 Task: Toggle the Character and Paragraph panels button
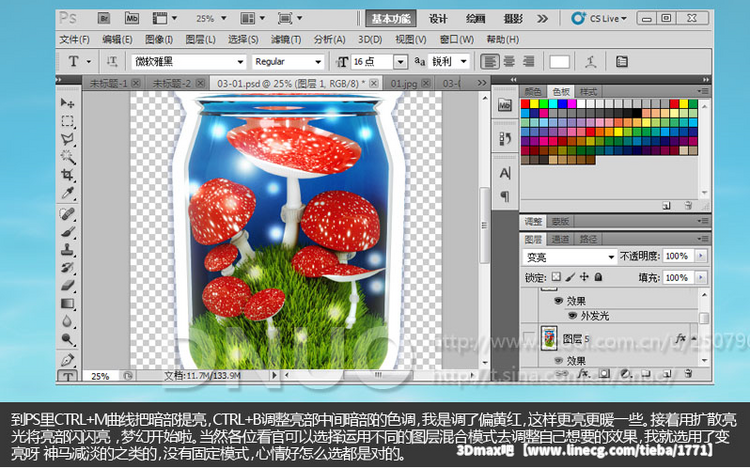pyautogui.click(x=622, y=61)
